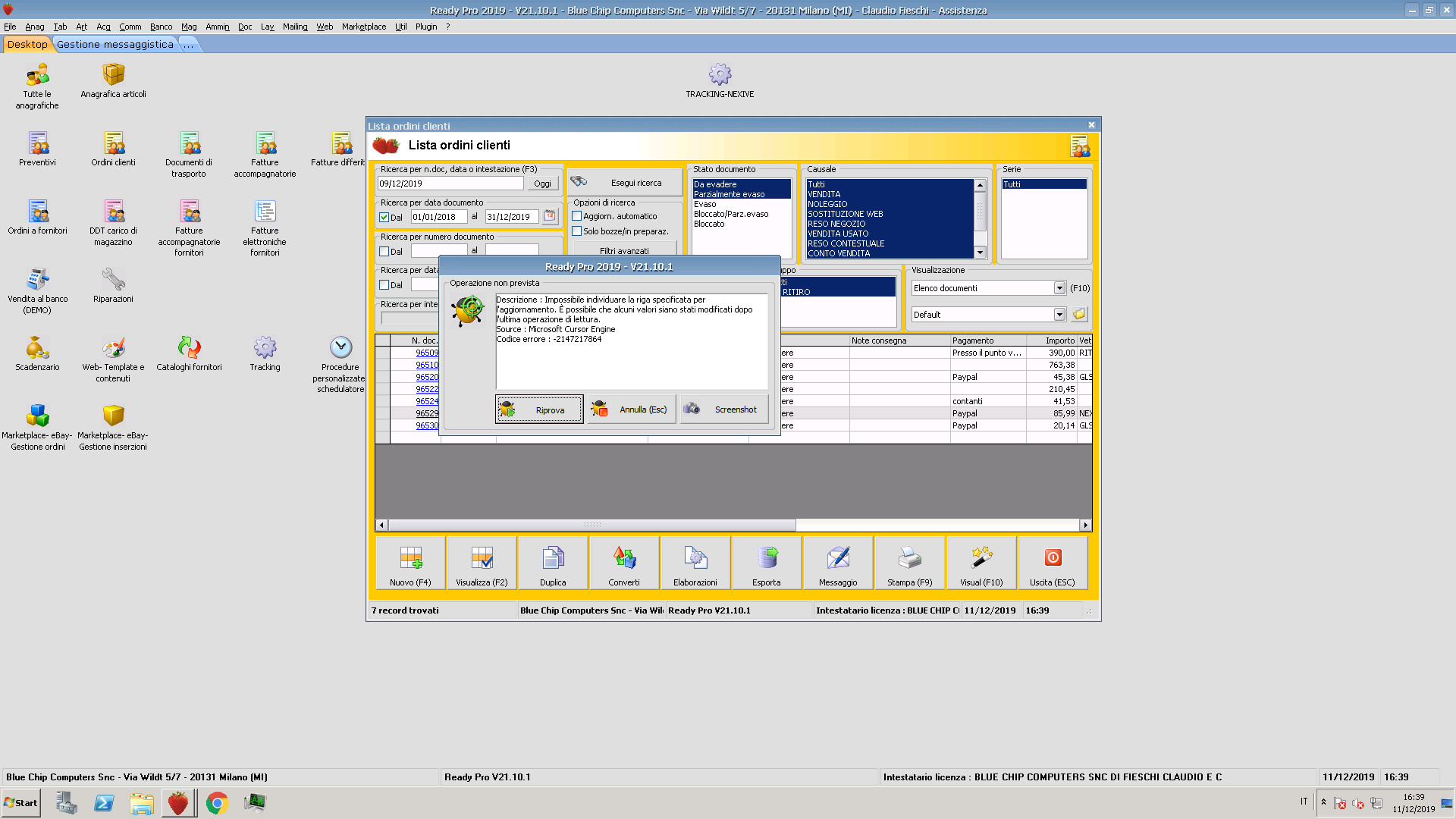Expand Default visualizzazione dropdown
The image size is (1456, 819).
tap(1059, 315)
